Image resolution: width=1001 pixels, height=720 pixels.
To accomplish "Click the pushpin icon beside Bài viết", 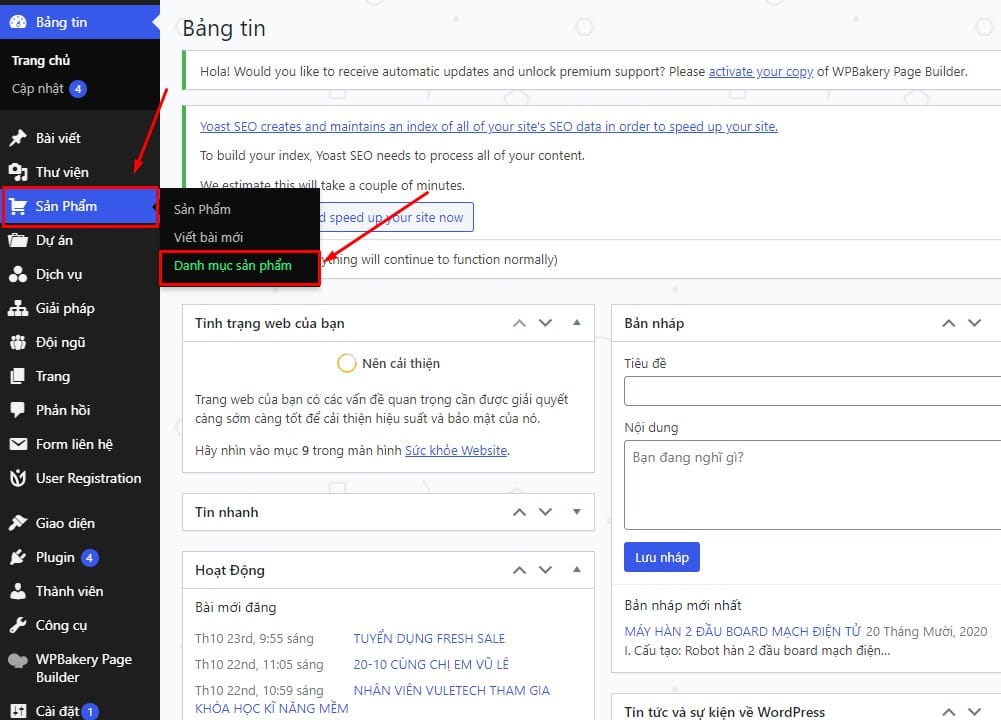I will (x=17, y=138).
